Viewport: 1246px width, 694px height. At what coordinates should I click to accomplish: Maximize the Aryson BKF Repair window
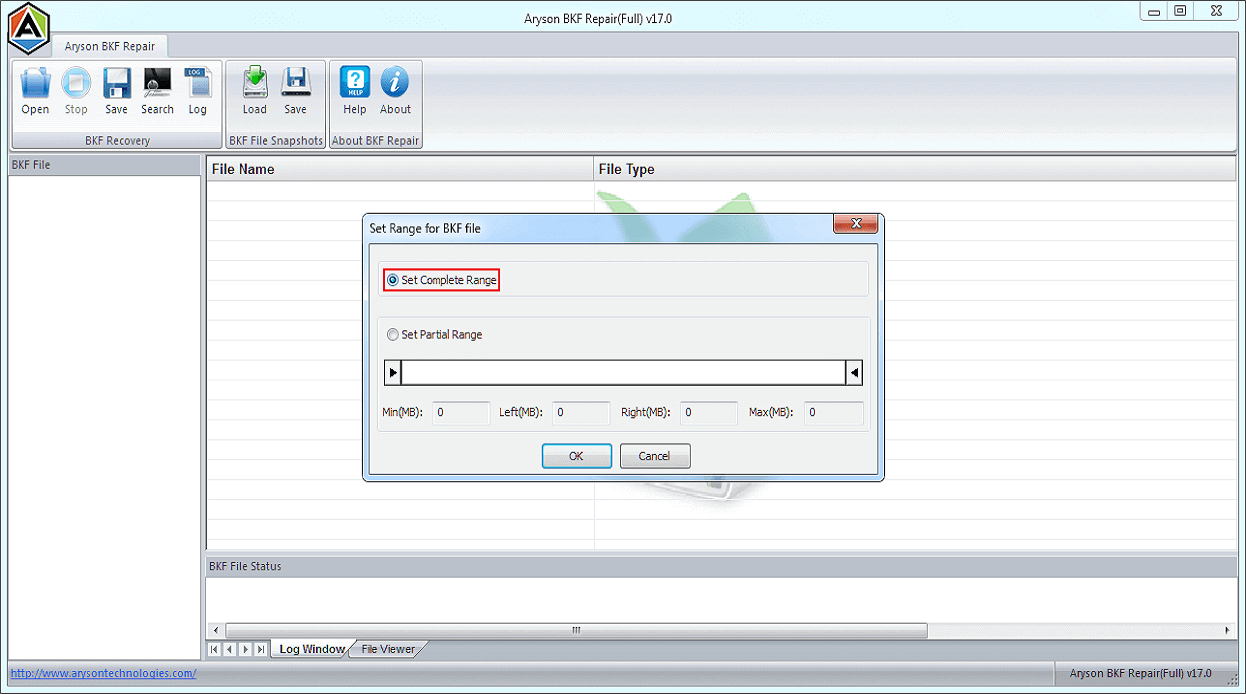tap(1180, 11)
